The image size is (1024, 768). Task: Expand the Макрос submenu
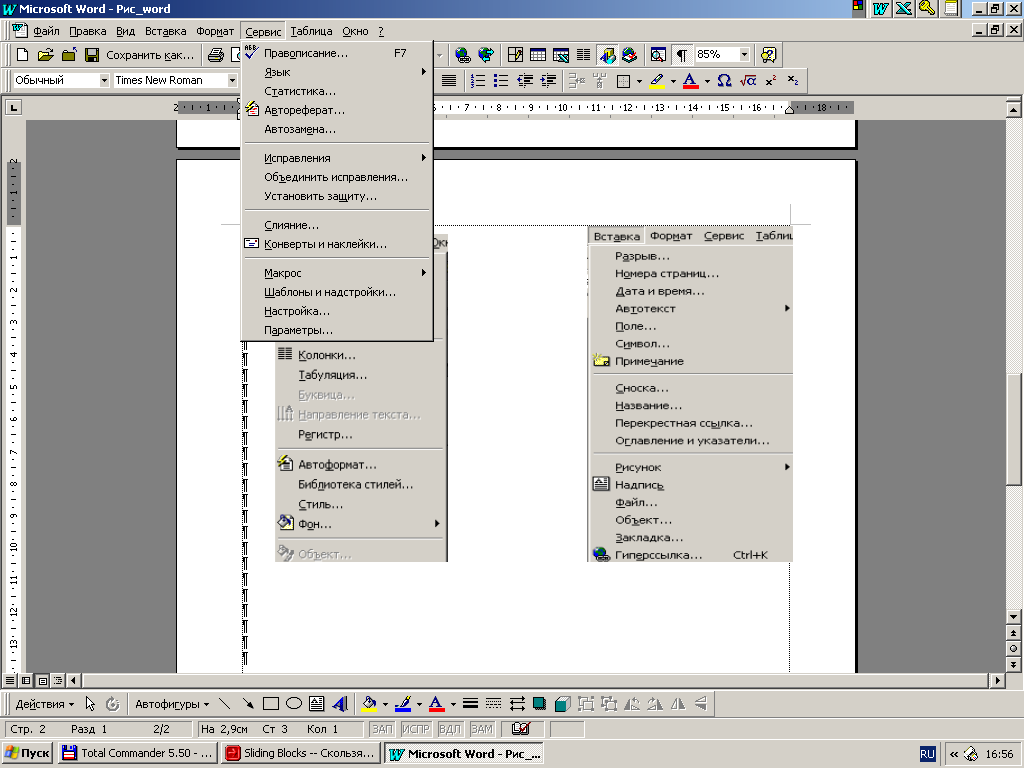click(x=337, y=273)
